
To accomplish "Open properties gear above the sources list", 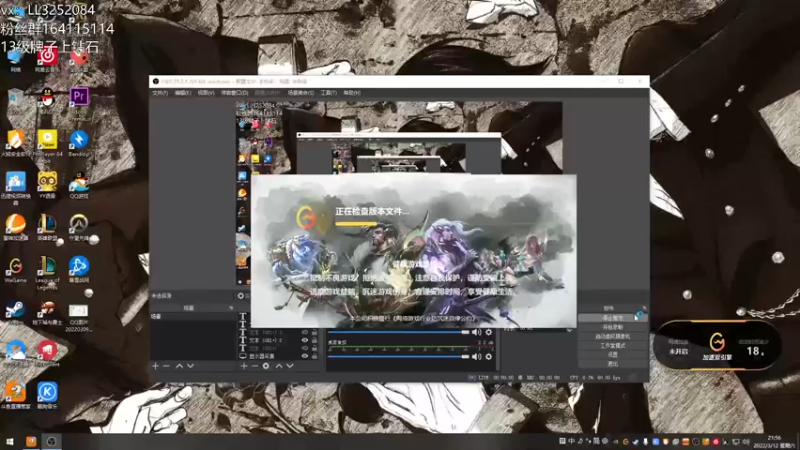I will [241, 295].
